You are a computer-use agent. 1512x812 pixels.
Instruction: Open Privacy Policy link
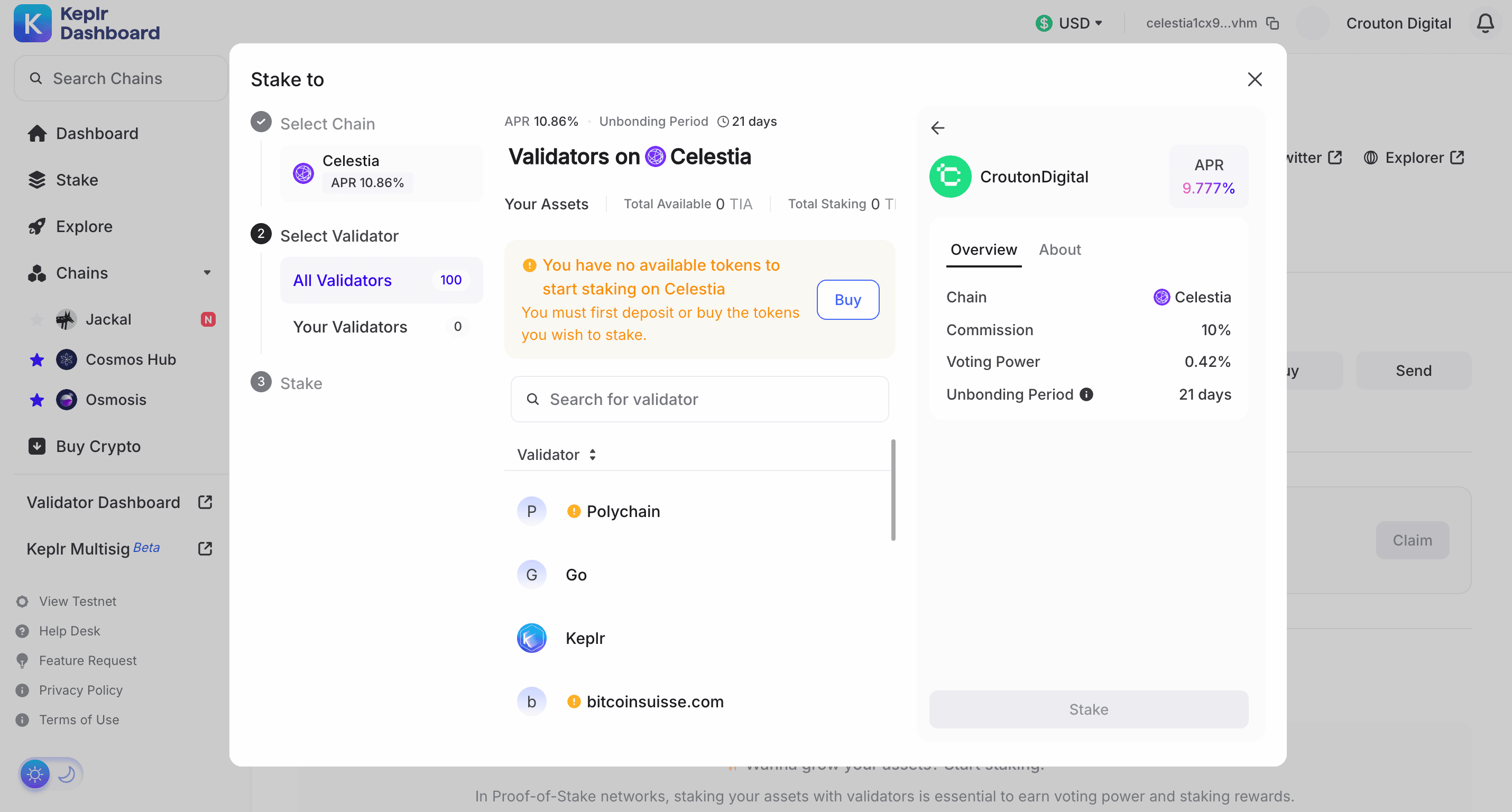coord(69,690)
